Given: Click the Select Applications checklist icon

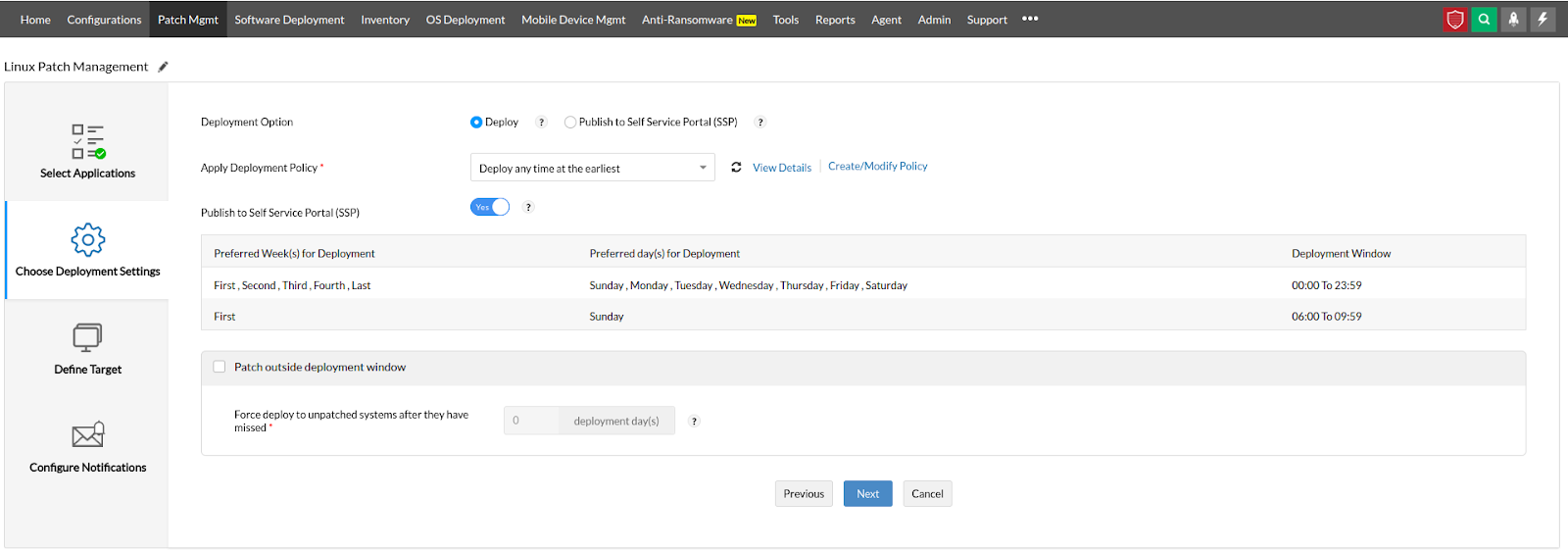Looking at the screenshot, I should [88, 141].
